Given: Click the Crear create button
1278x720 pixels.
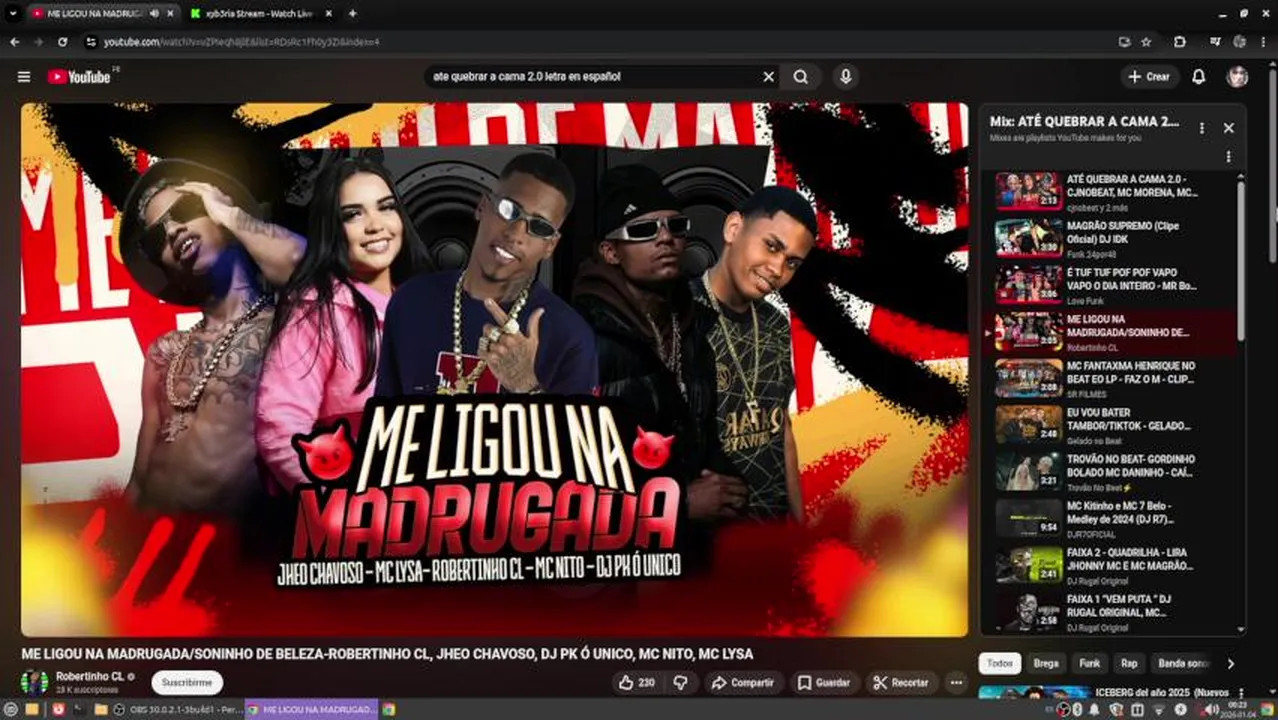Looking at the screenshot, I should 1148,77.
